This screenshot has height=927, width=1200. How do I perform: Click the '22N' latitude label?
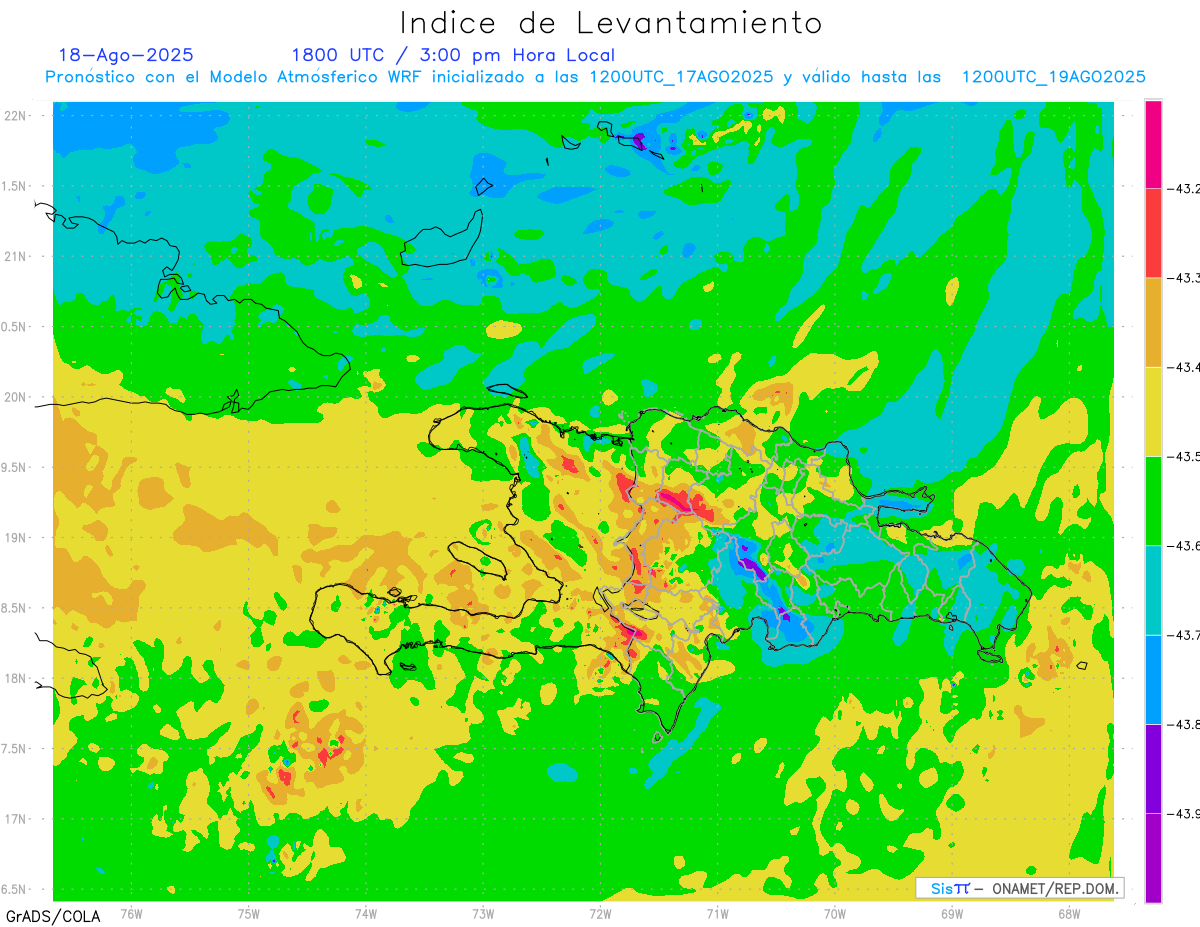pyautogui.click(x=15, y=116)
